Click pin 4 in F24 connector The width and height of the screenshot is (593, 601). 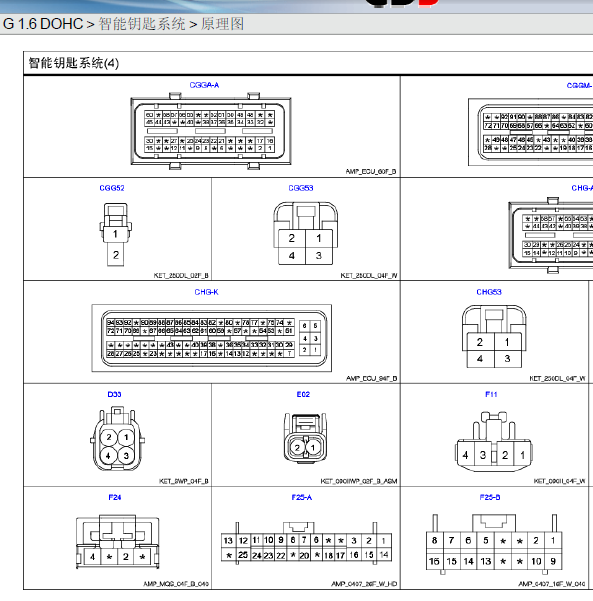[x=92, y=557]
